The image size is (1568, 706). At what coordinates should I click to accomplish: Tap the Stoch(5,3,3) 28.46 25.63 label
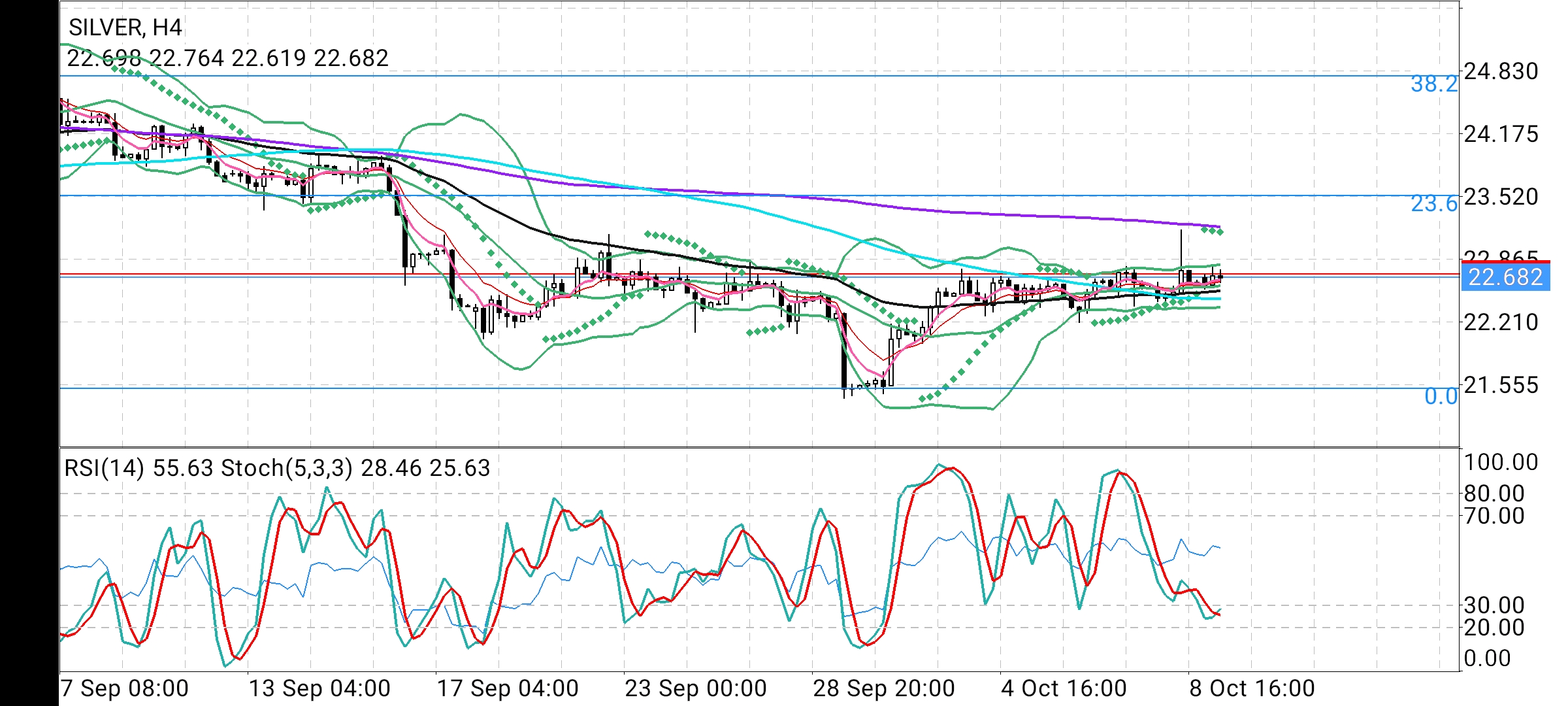[355, 468]
